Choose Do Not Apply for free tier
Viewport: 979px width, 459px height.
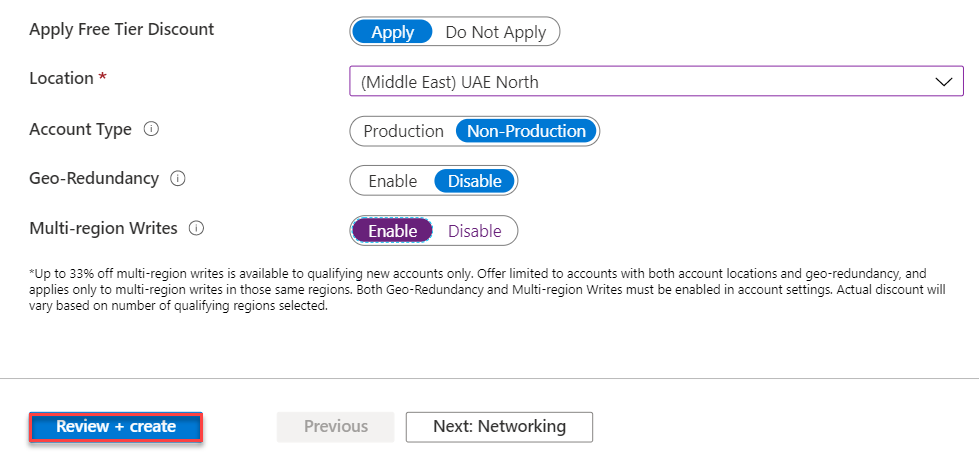(495, 32)
